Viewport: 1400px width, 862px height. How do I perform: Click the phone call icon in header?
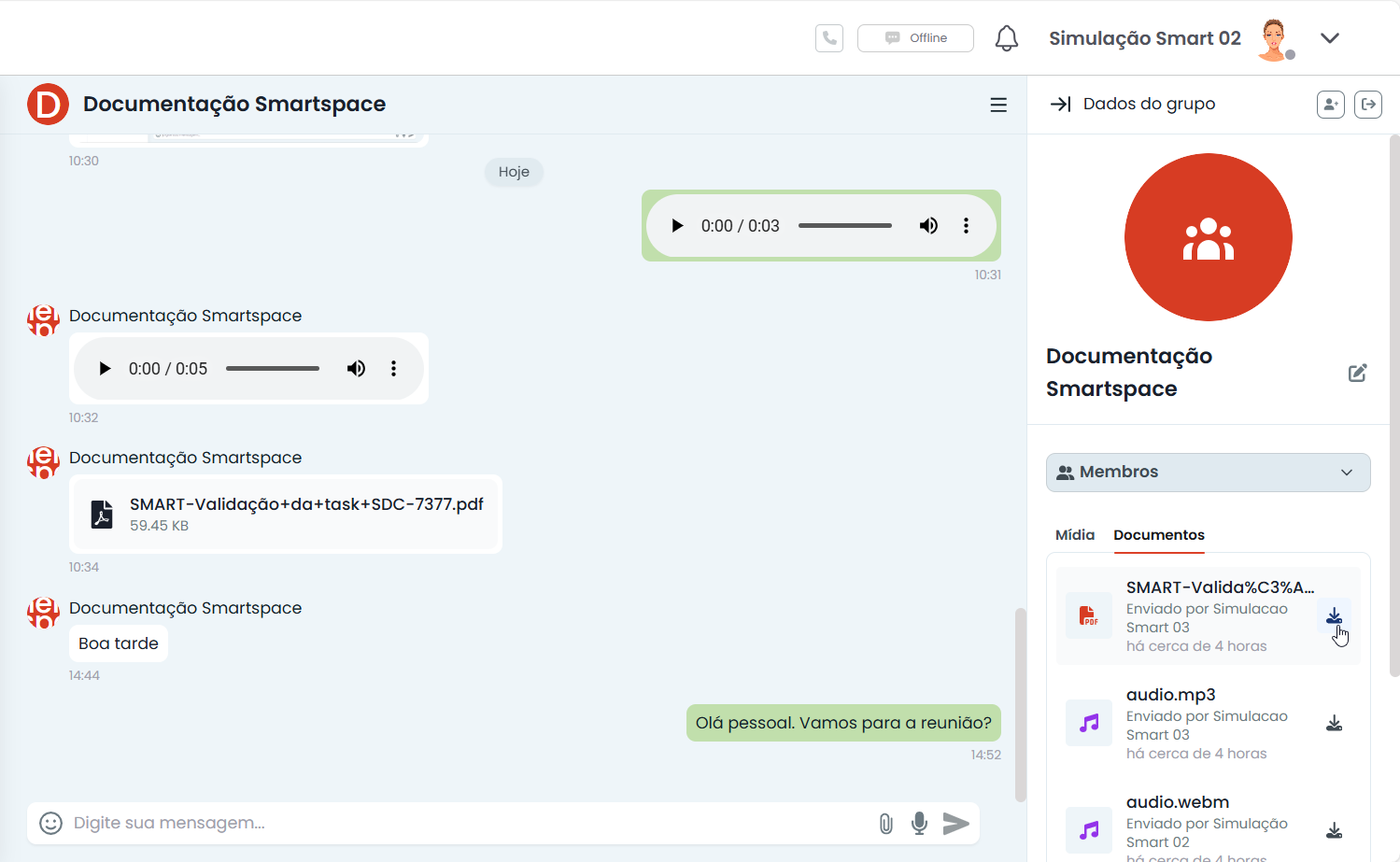pos(828,38)
